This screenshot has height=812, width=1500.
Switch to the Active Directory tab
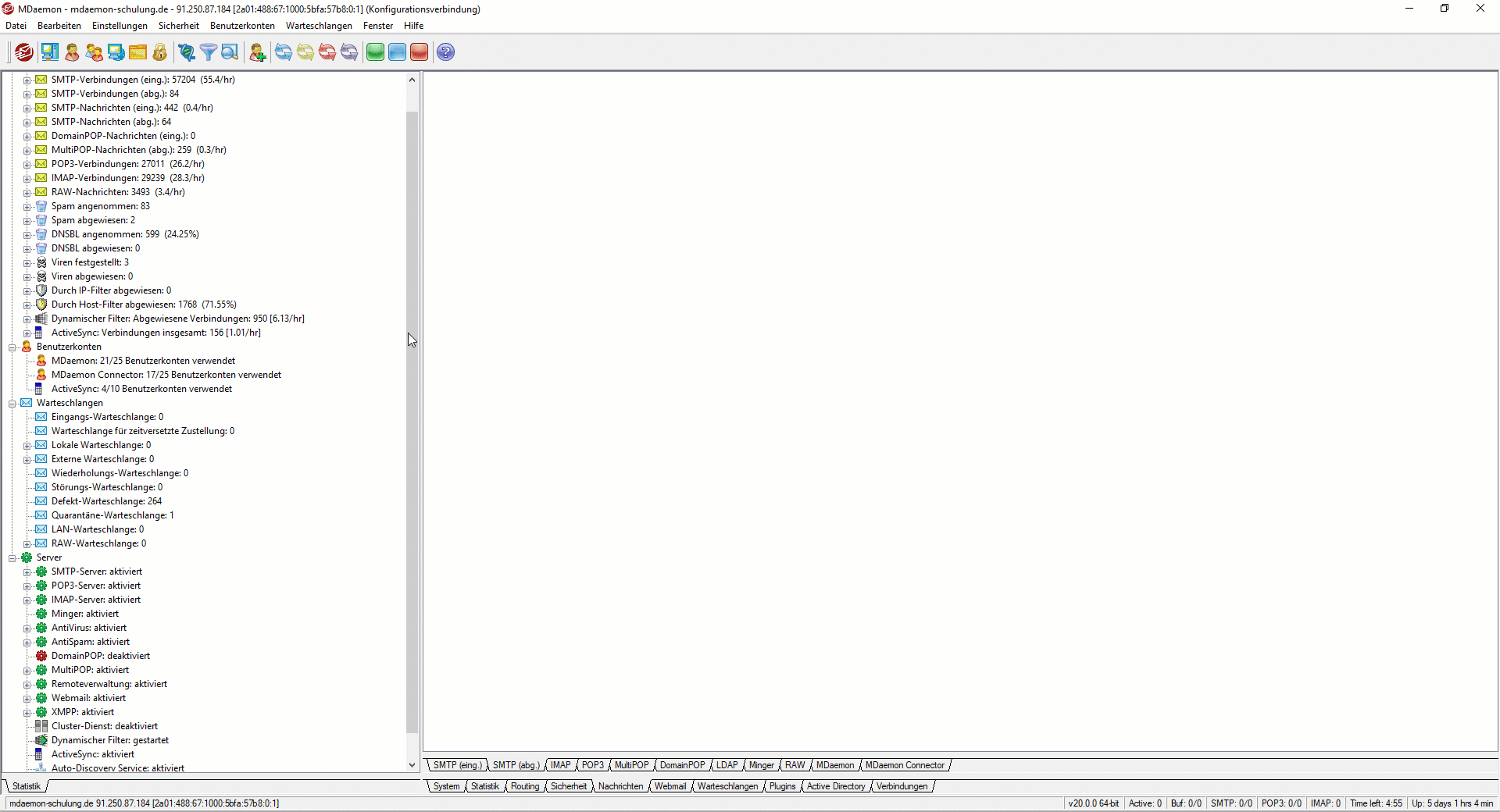835,786
